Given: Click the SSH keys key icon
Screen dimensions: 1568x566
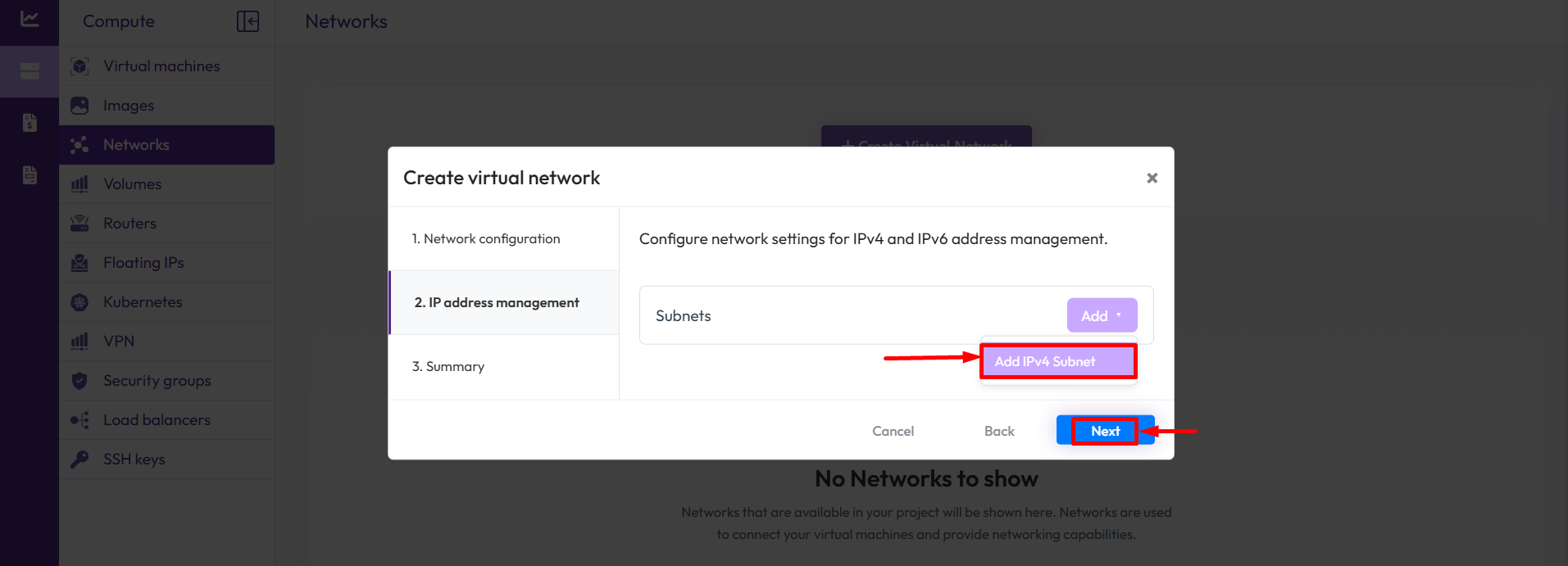Looking at the screenshot, I should 80,460.
